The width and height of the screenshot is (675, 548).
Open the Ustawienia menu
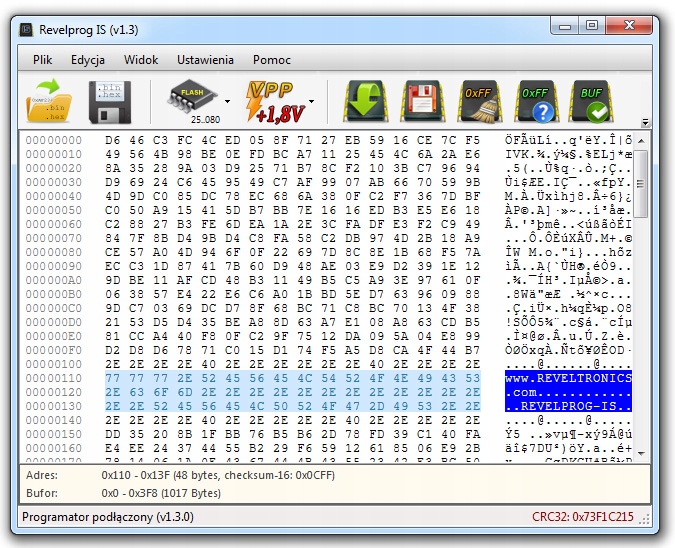(x=205, y=60)
